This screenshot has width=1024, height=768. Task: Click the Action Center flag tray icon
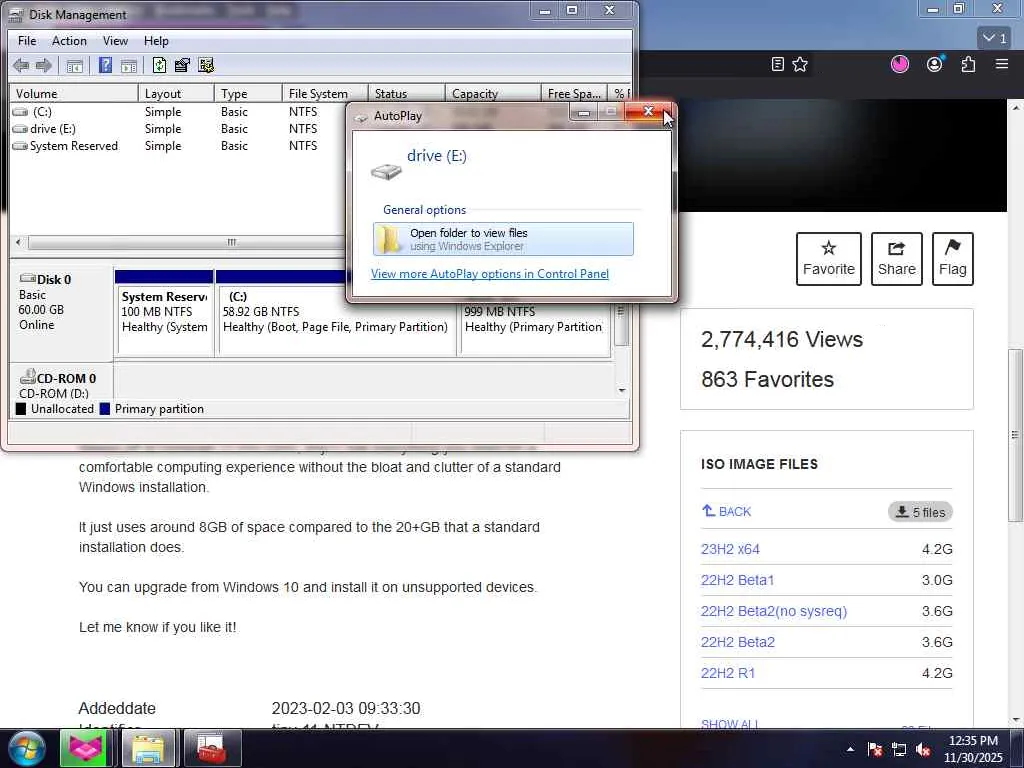click(875, 749)
